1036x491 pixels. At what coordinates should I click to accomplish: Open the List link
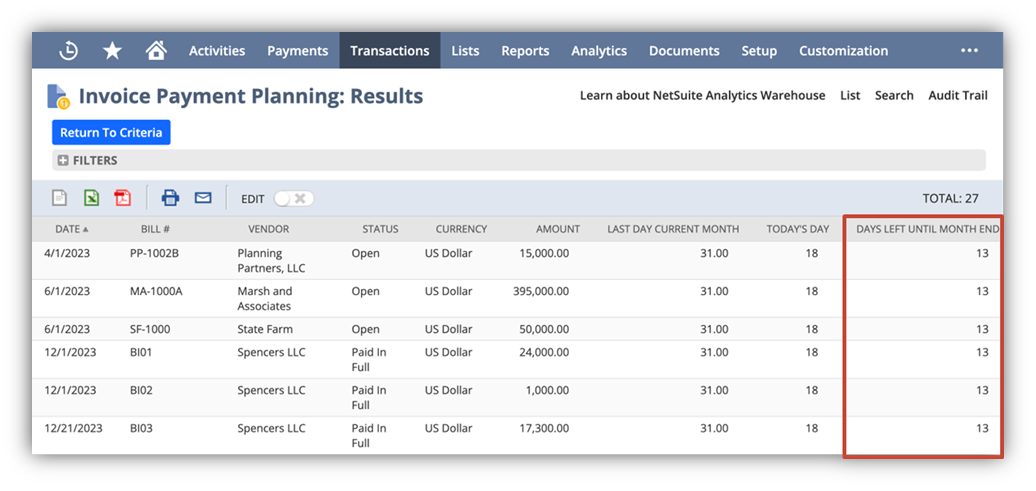pos(850,96)
